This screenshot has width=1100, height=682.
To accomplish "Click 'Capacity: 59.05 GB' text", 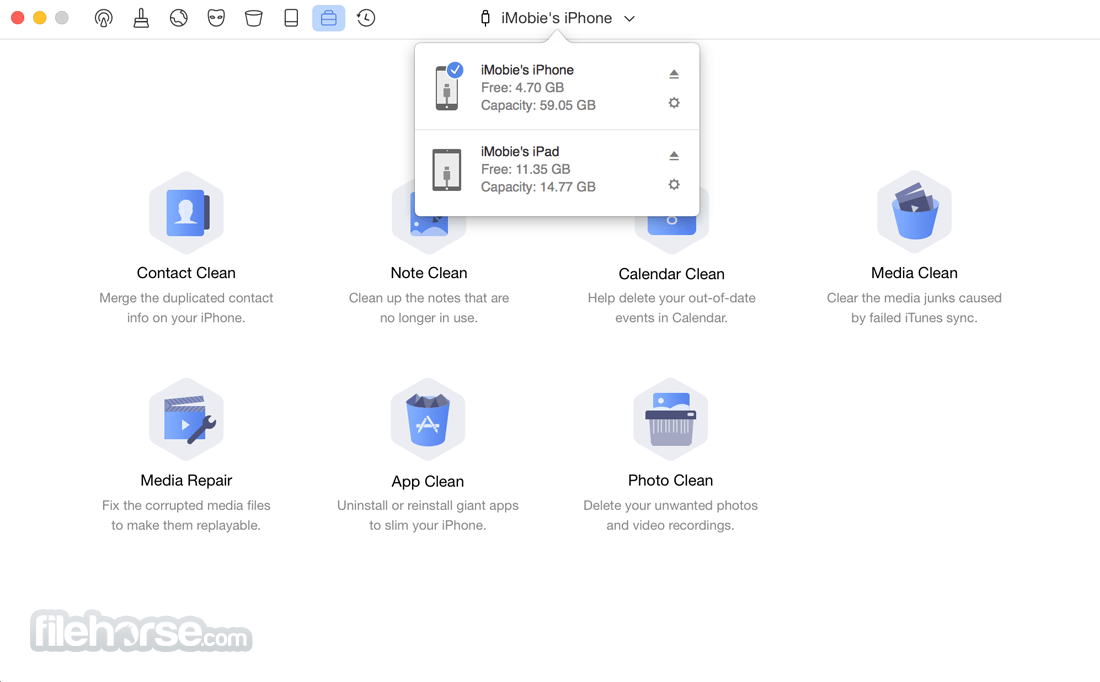I will pyautogui.click(x=538, y=105).
